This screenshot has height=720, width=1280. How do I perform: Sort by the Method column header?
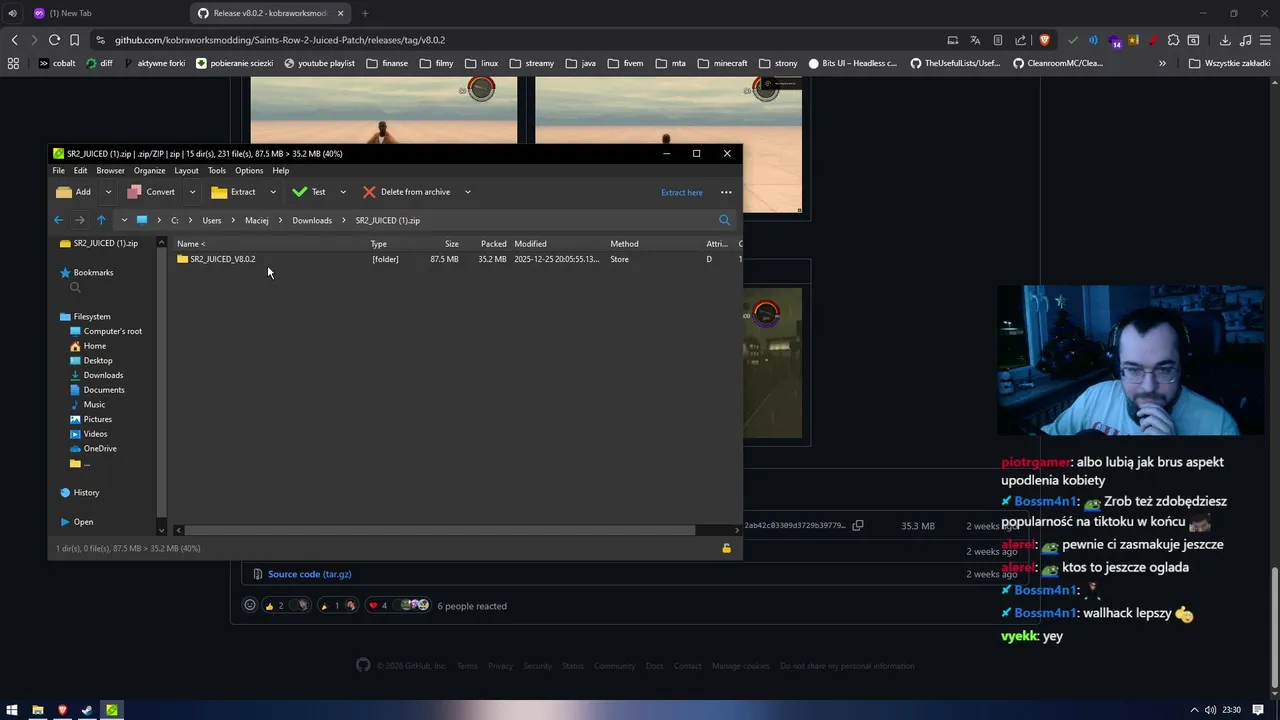(624, 244)
